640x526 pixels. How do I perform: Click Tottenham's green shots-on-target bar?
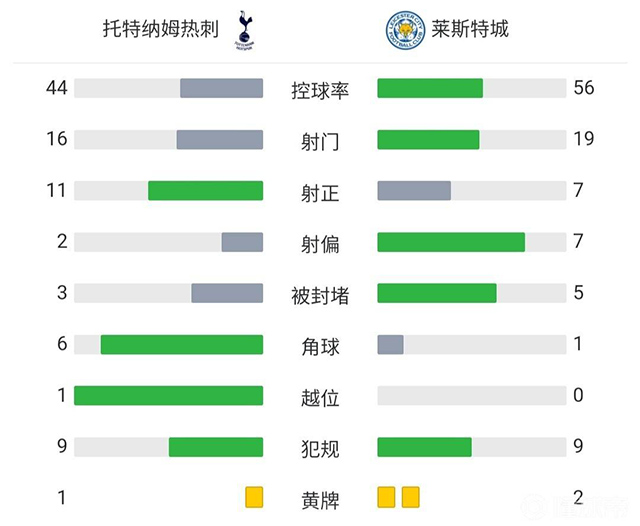pos(205,190)
